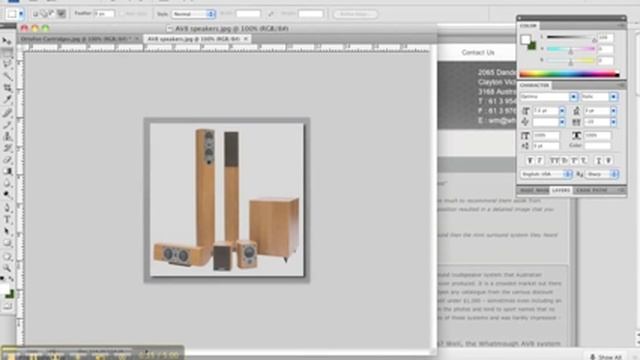
Task: Click Add to Selection mode icon
Action: click(43, 14)
